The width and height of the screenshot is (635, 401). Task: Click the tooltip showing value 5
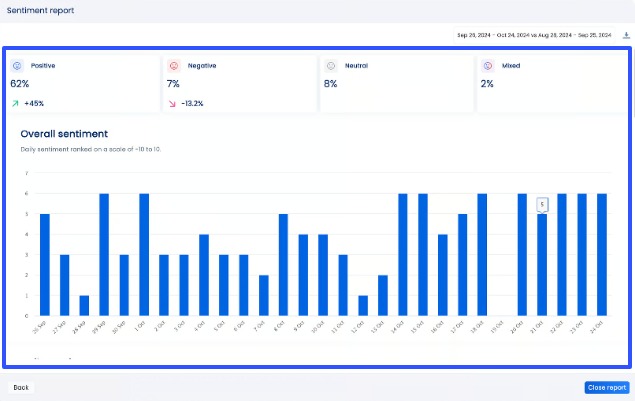(542, 204)
